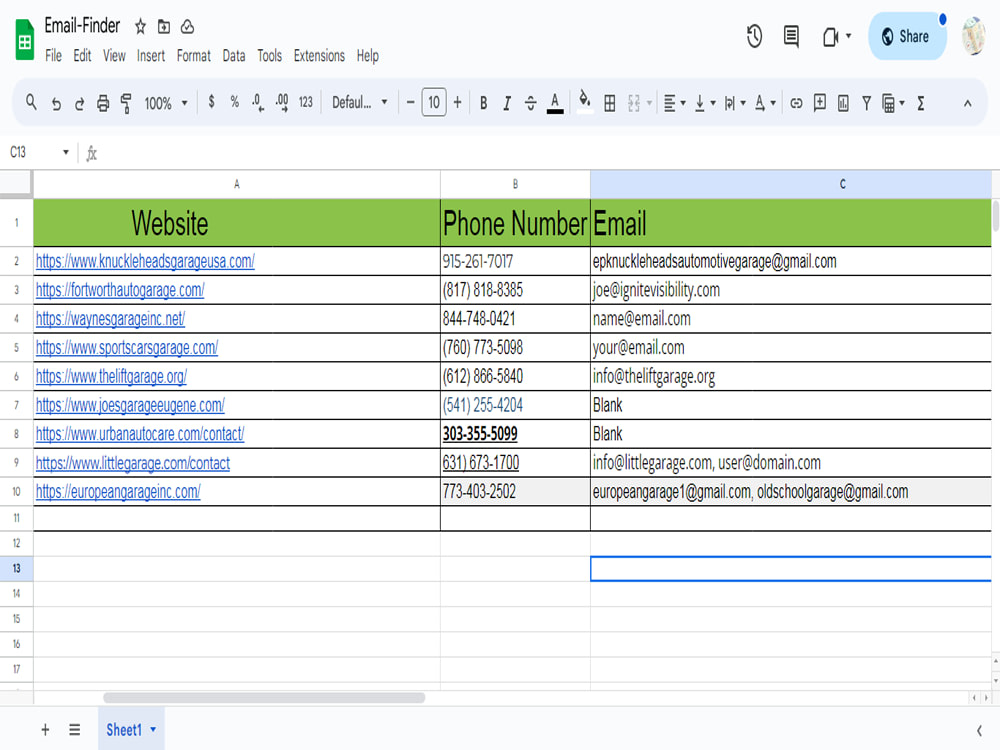1000x750 pixels.
Task: Undo the last action
Action: [56, 103]
